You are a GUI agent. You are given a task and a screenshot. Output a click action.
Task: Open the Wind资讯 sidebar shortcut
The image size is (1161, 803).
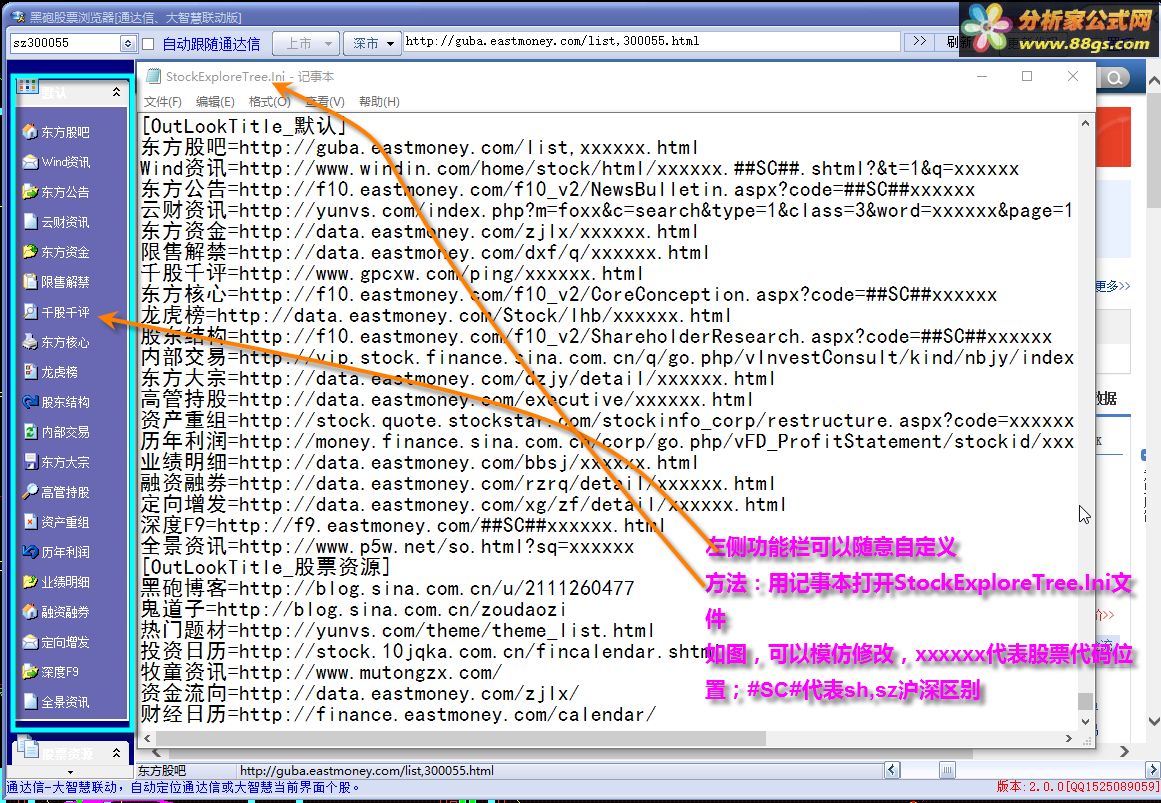tap(56, 161)
